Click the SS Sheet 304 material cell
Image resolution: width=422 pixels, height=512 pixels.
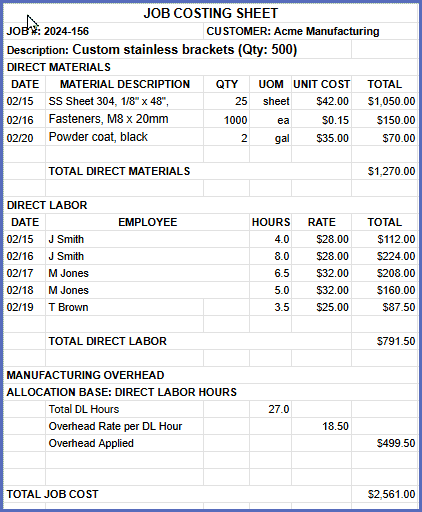click(125, 101)
